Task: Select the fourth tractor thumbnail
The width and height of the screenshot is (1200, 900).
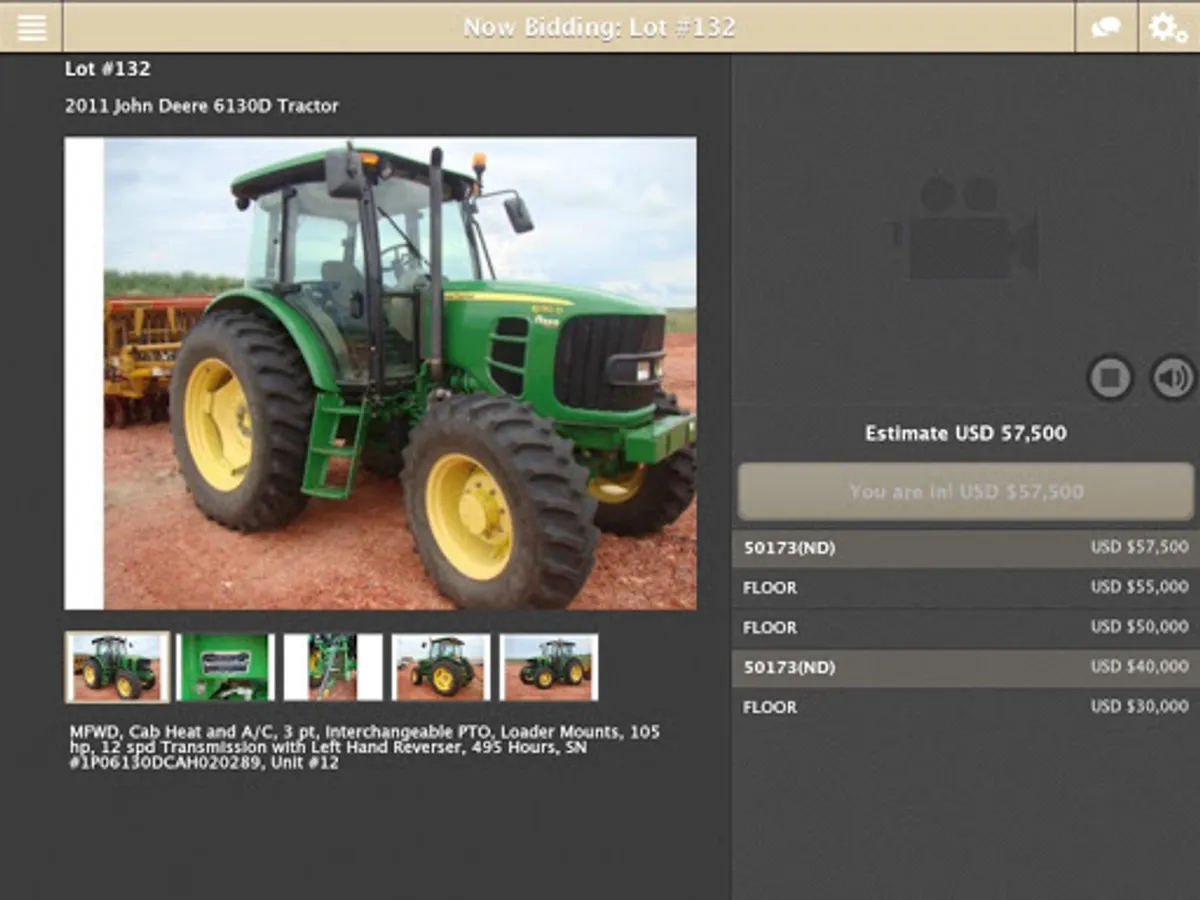Action: [x=441, y=667]
